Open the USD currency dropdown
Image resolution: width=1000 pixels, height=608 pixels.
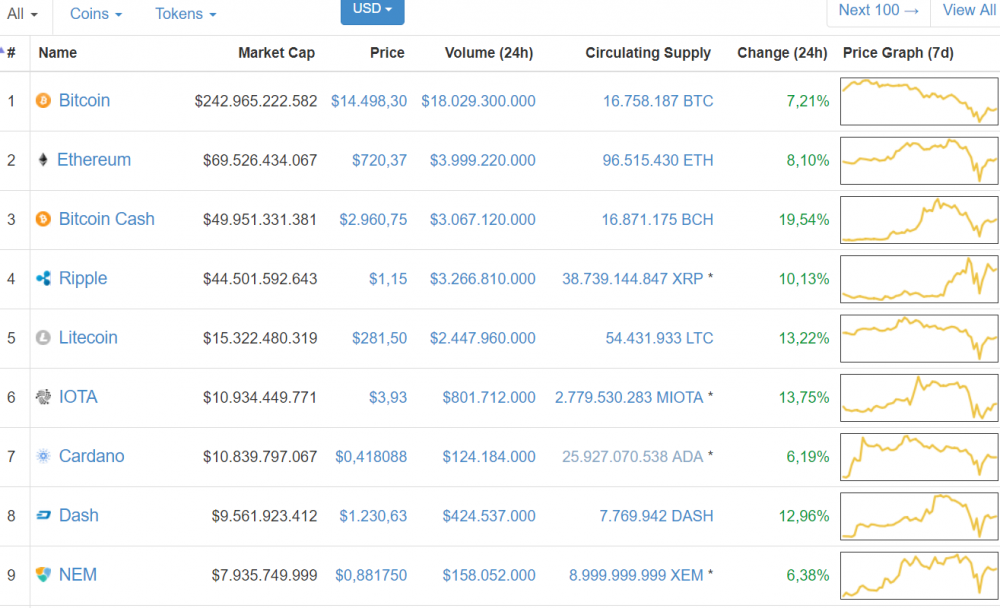tap(372, 9)
